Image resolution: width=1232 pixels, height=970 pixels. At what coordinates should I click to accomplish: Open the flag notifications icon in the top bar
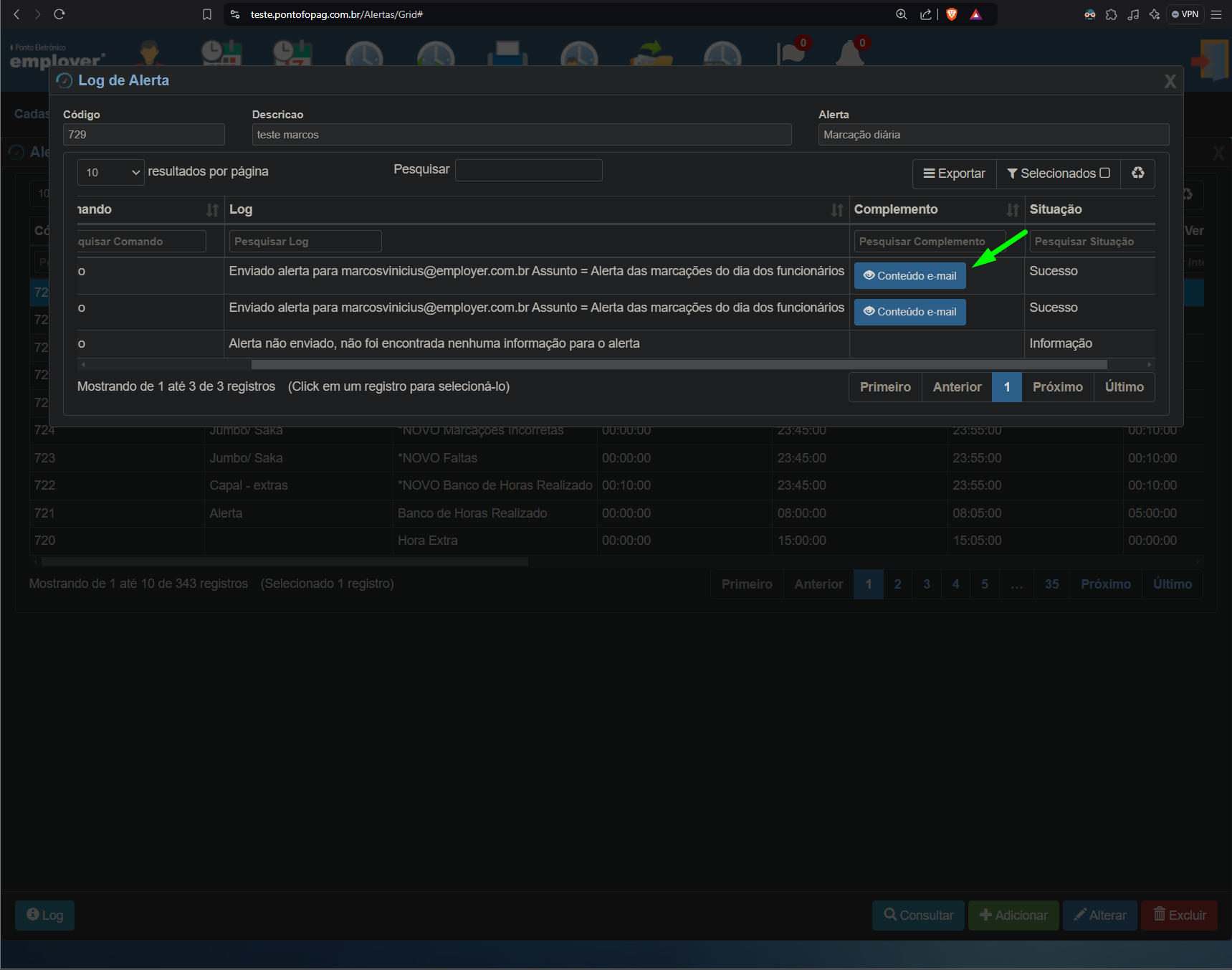click(792, 51)
